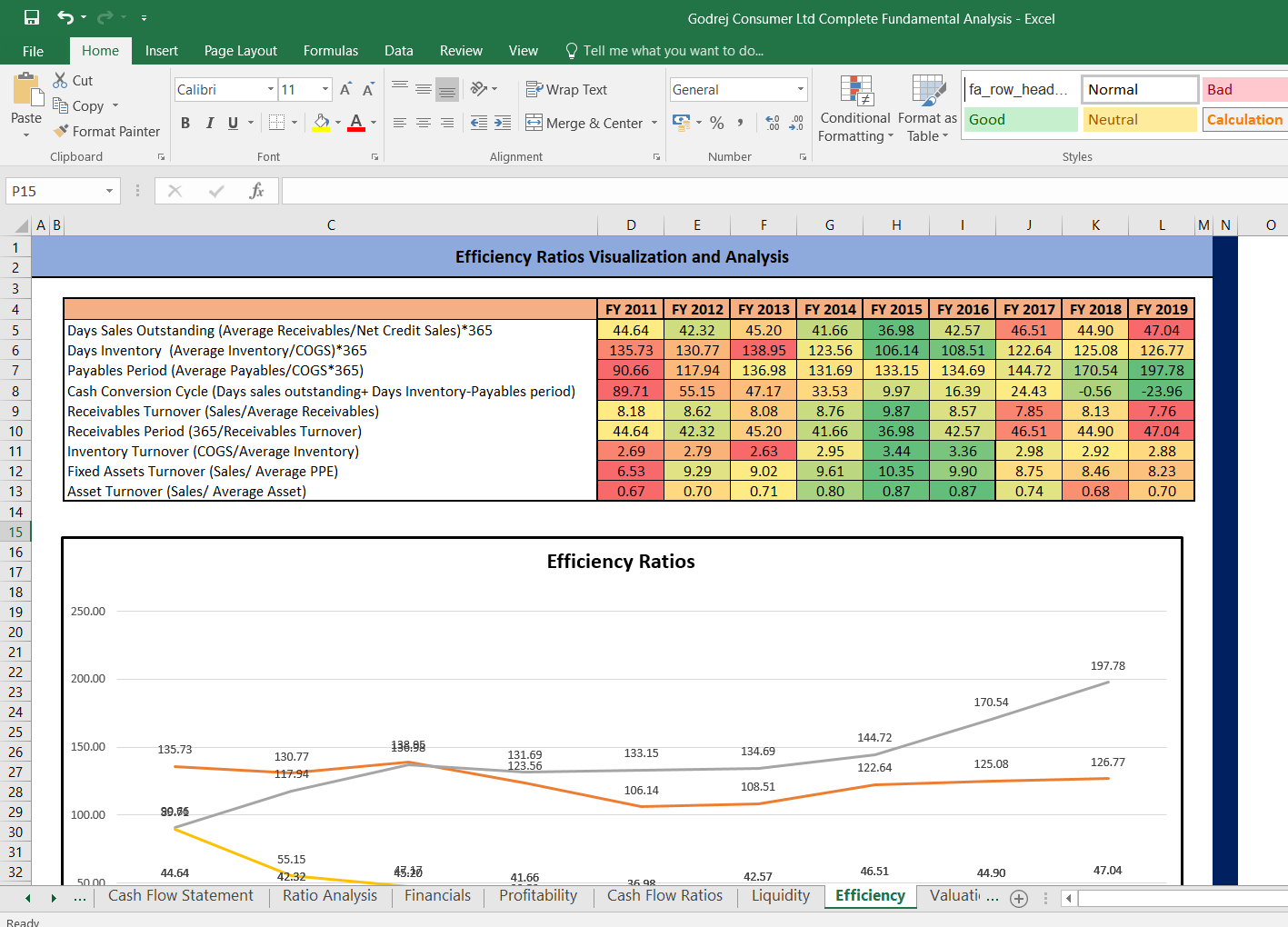The image size is (1288, 927).
Task: Click the Cut scissors icon
Action: tap(60, 80)
